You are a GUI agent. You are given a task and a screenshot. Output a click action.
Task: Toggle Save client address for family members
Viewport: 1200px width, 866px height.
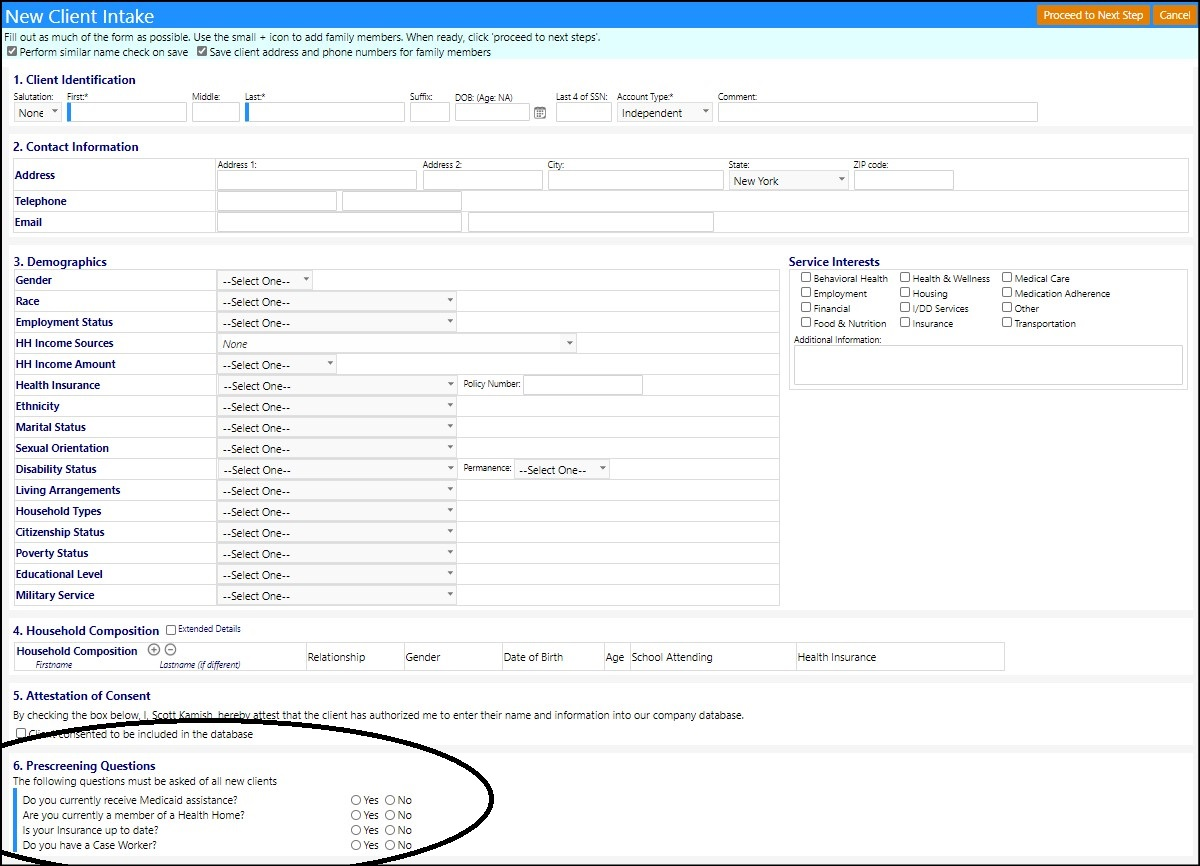pos(202,52)
